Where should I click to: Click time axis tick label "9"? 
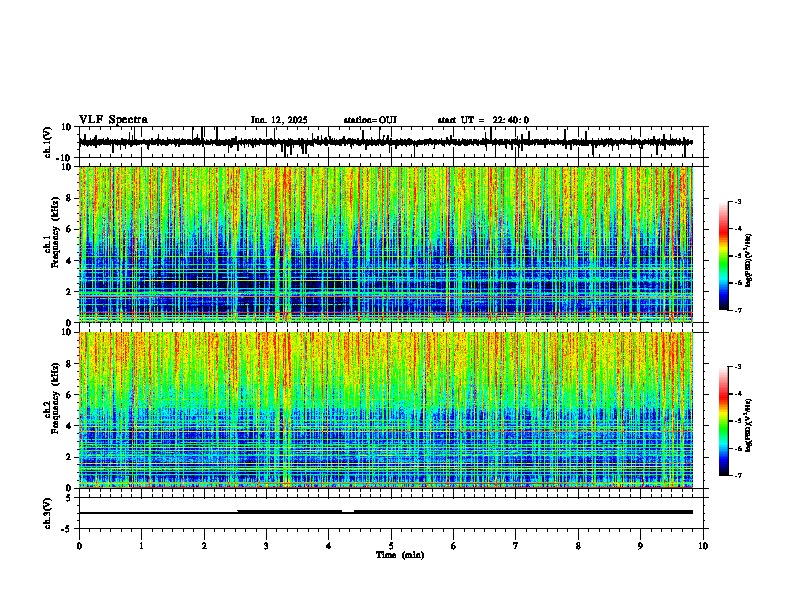(x=640, y=546)
